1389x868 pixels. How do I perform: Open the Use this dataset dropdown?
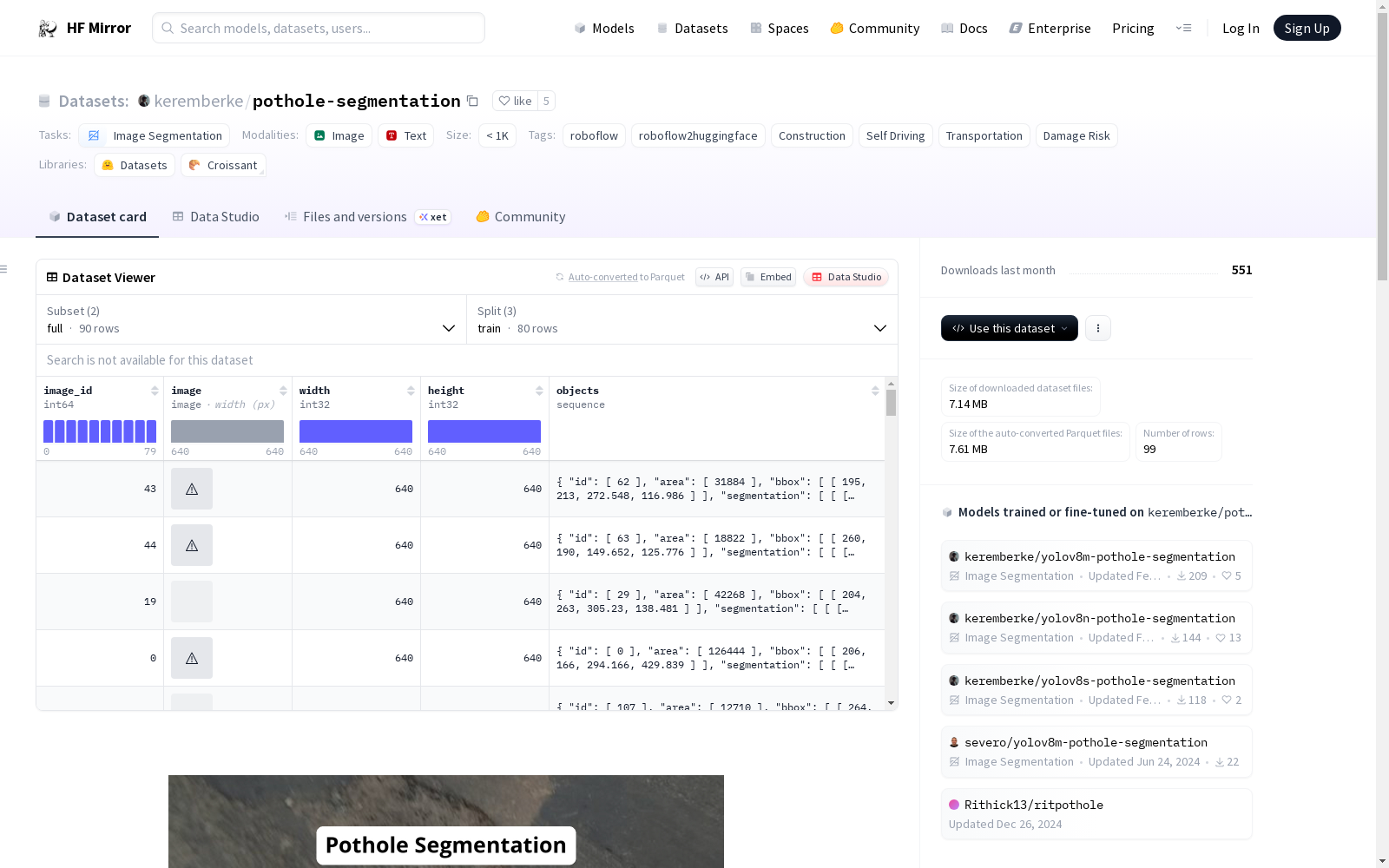pyautogui.click(x=1010, y=328)
